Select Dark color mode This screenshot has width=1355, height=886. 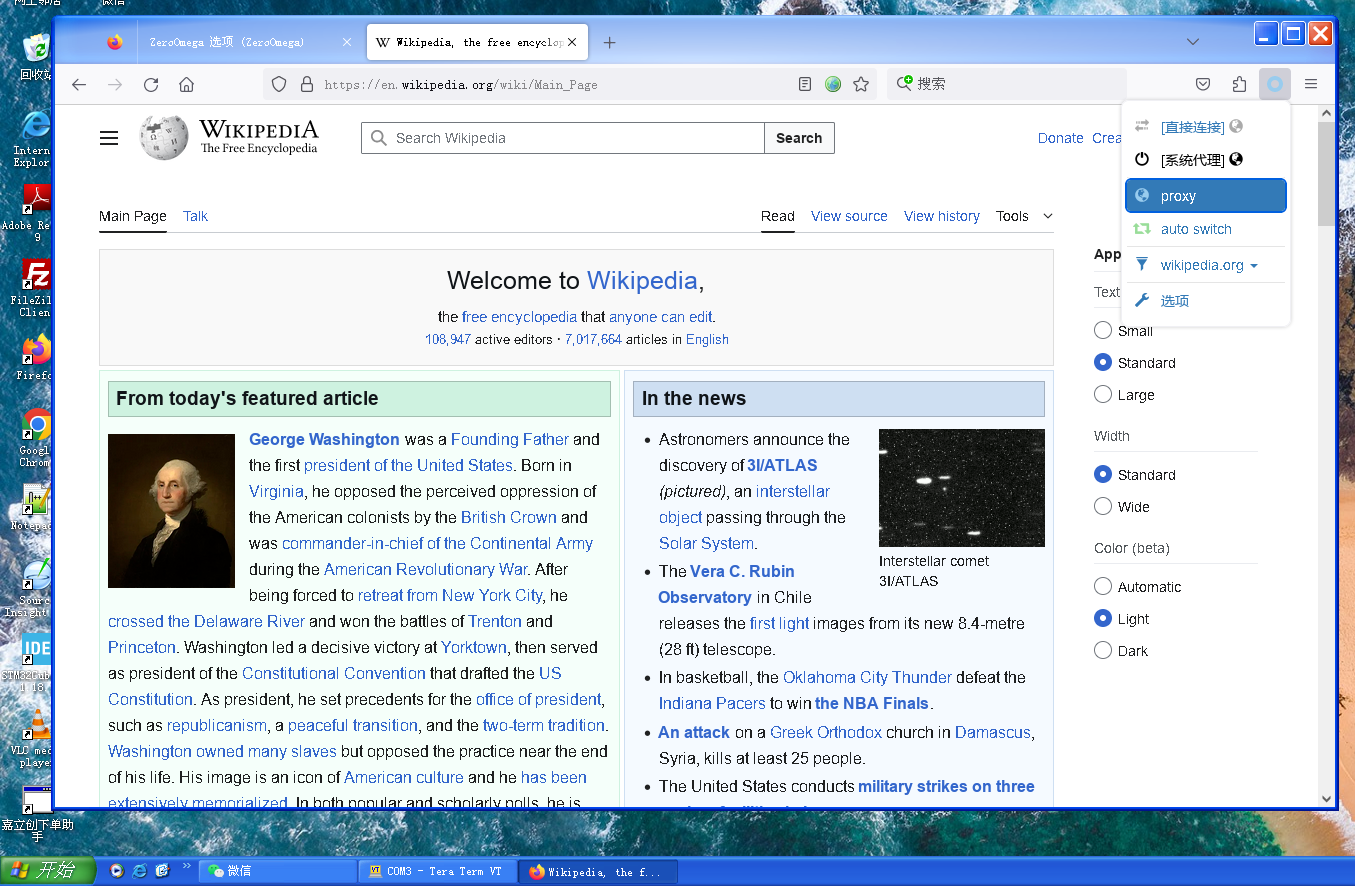[1103, 650]
